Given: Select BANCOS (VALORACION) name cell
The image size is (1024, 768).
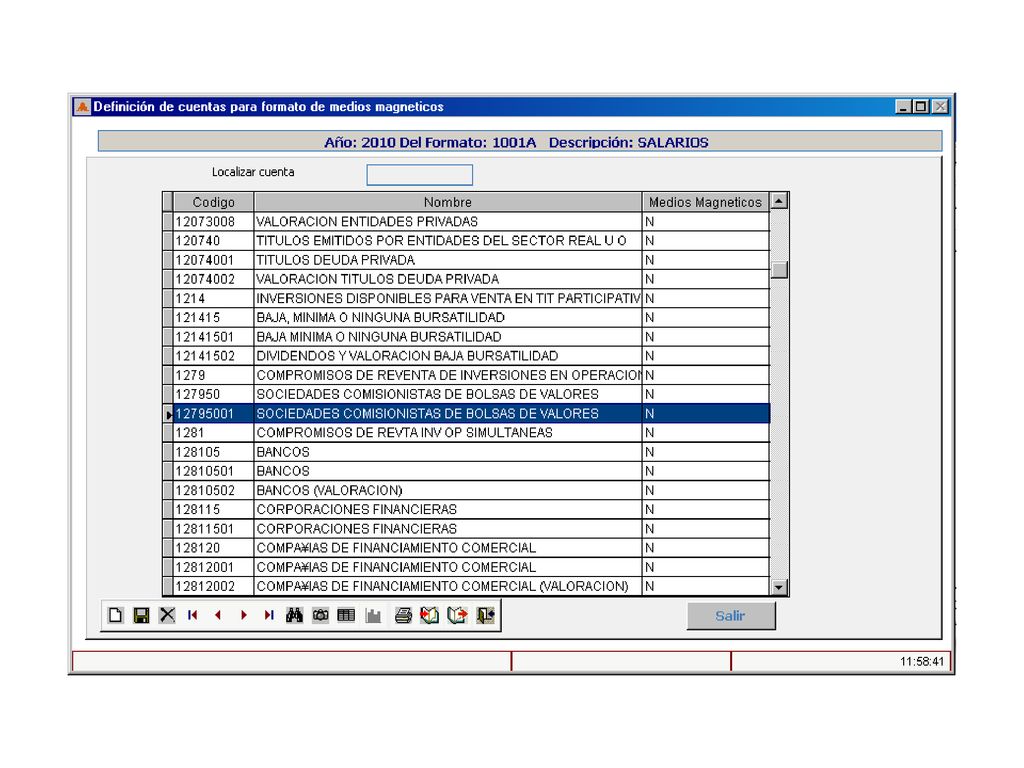Looking at the screenshot, I should pos(448,490).
